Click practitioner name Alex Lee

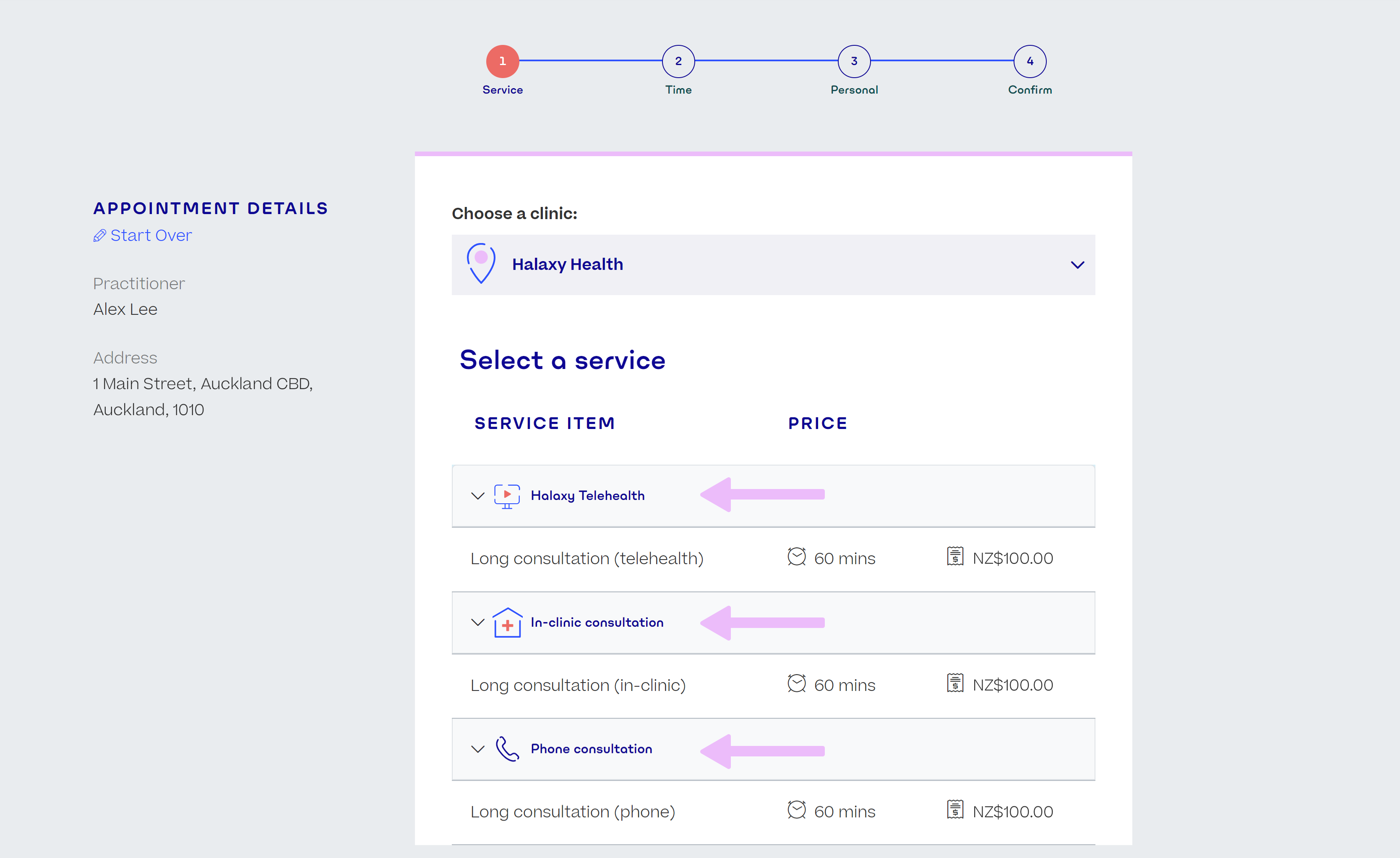(125, 309)
